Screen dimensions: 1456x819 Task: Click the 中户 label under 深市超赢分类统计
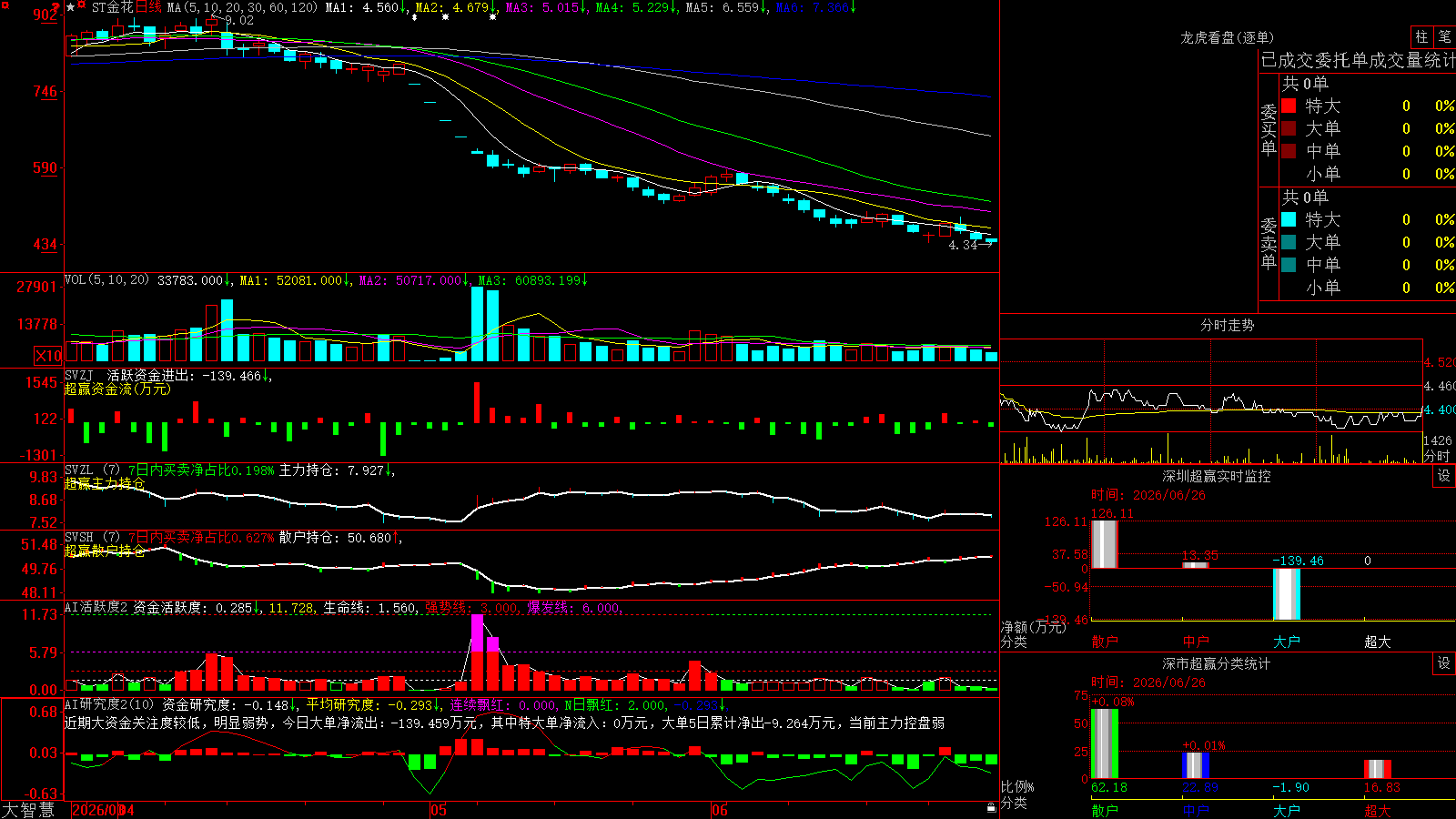[1195, 811]
